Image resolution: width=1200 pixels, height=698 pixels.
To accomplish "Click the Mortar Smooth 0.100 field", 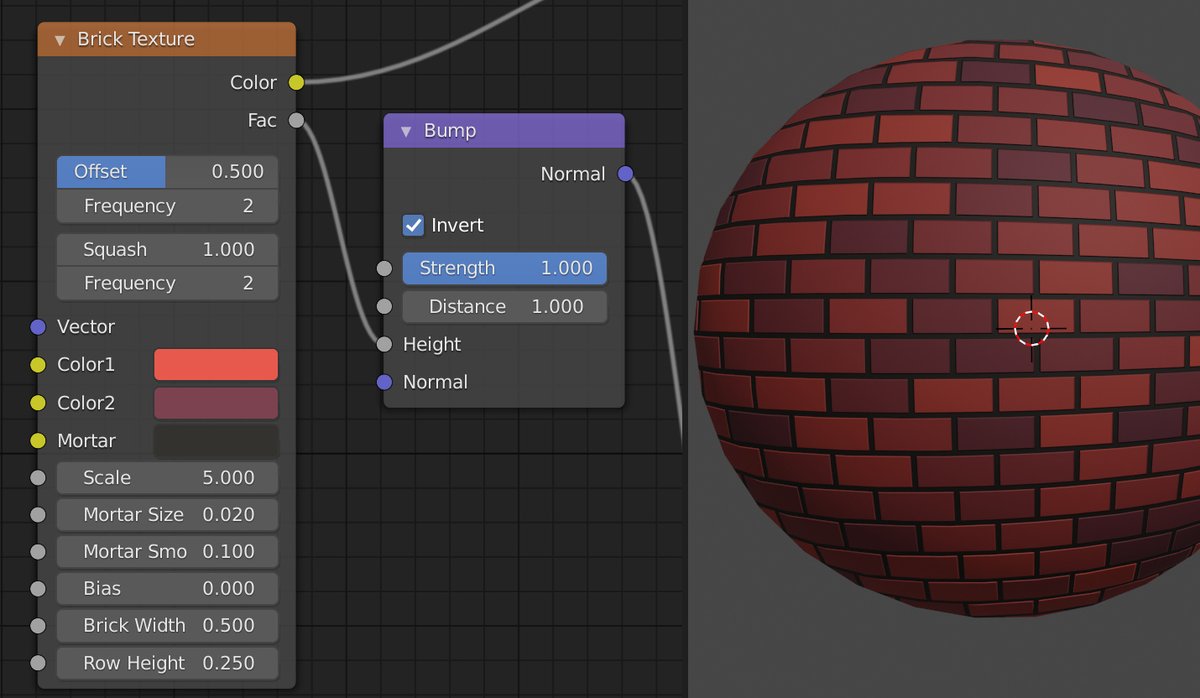I will pyautogui.click(x=167, y=552).
